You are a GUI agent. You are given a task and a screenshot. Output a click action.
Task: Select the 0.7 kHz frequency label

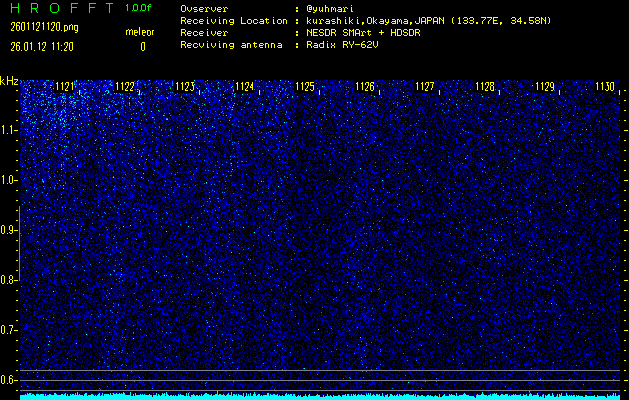(9, 330)
